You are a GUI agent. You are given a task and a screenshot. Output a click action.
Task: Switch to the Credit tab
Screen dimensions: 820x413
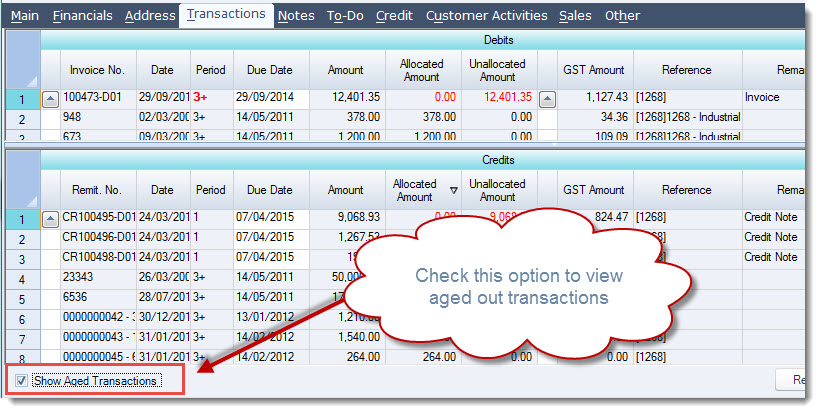point(394,16)
